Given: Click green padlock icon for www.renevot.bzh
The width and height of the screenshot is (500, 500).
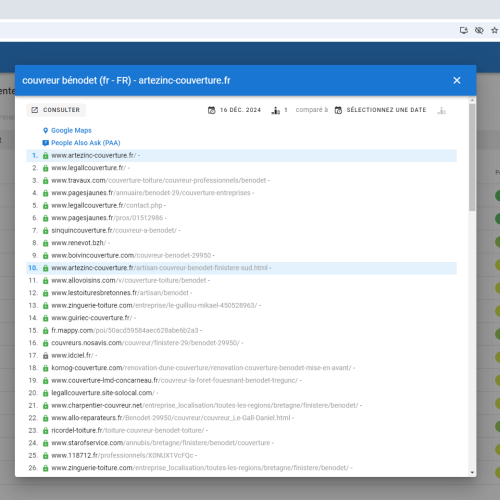Looking at the screenshot, I should [x=46, y=243].
